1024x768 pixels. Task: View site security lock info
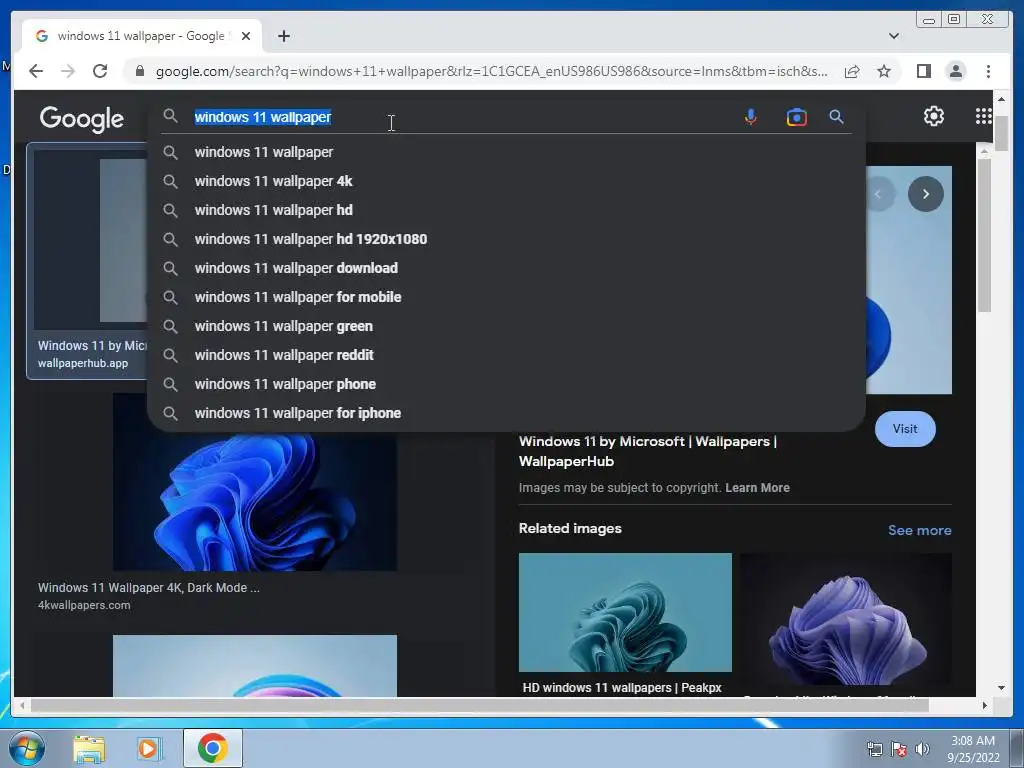(x=140, y=71)
